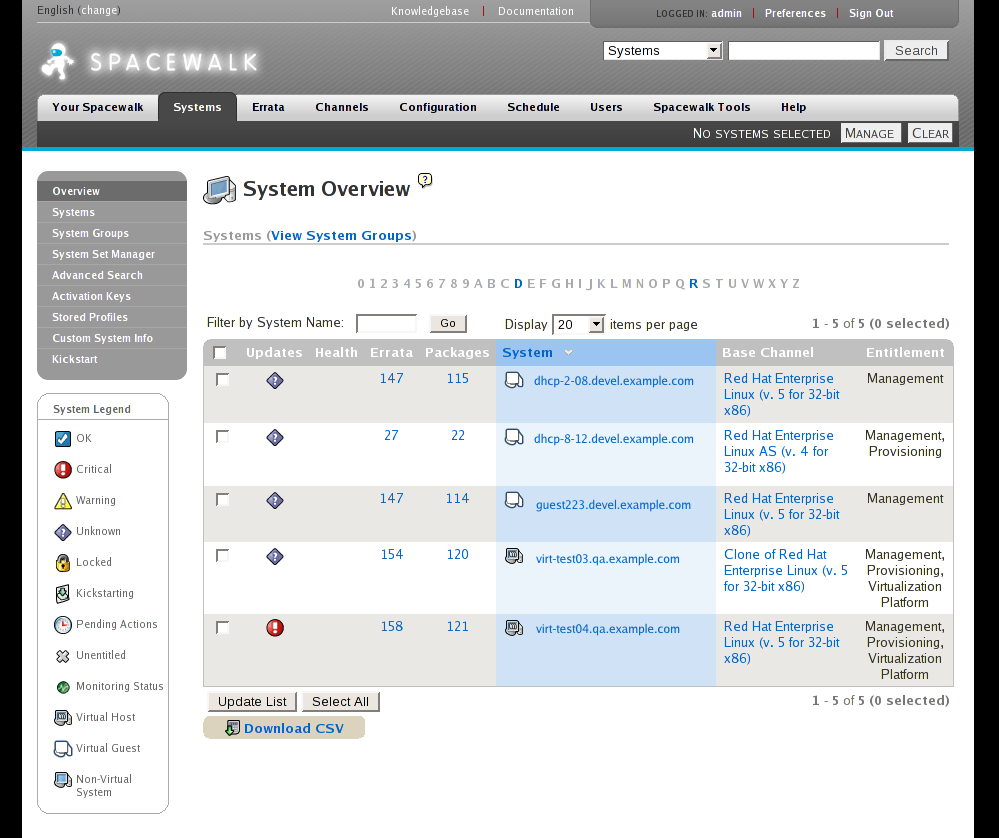Click the Spacewalk astronaut logo
Image resolution: width=999 pixels, height=838 pixels.
pyautogui.click(x=58, y=61)
